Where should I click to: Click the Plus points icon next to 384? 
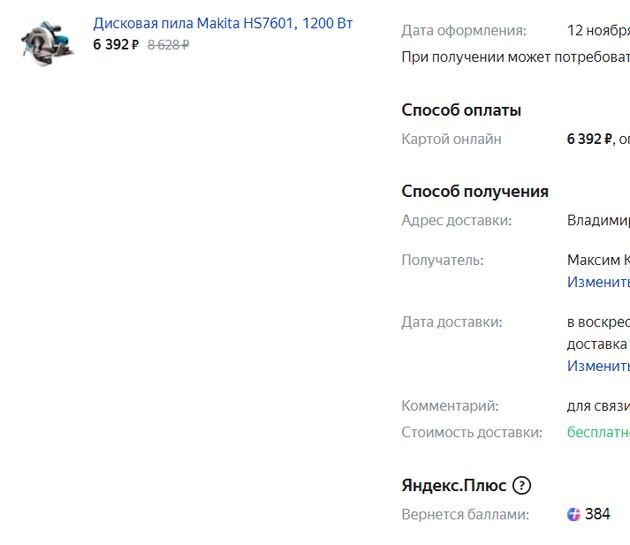click(x=574, y=514)
